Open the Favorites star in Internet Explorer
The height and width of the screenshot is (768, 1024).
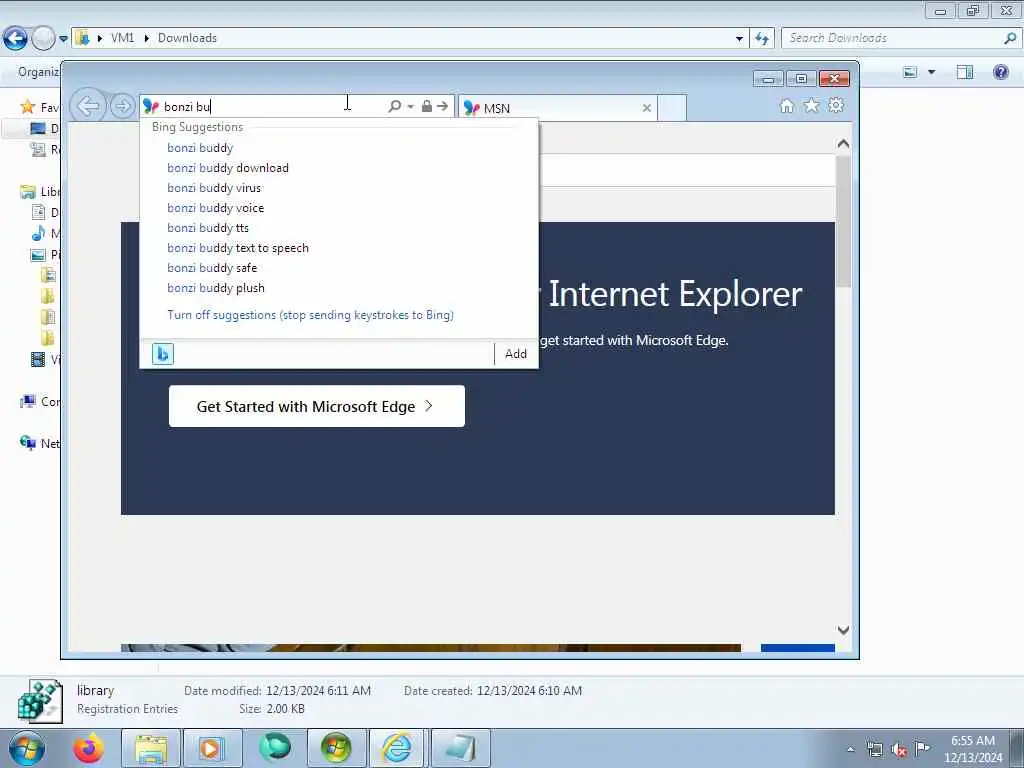tap(811, 106)
